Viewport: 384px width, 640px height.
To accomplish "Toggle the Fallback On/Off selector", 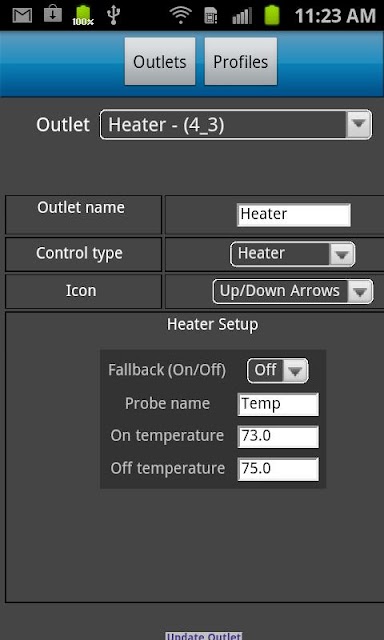I will 277,371.
